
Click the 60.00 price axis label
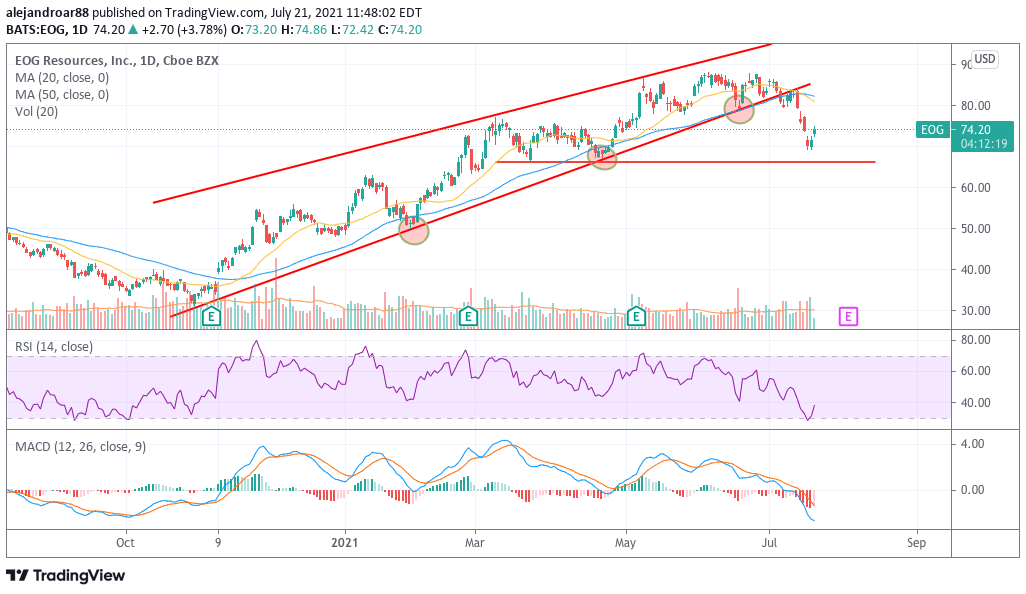(x=975, y=187)
